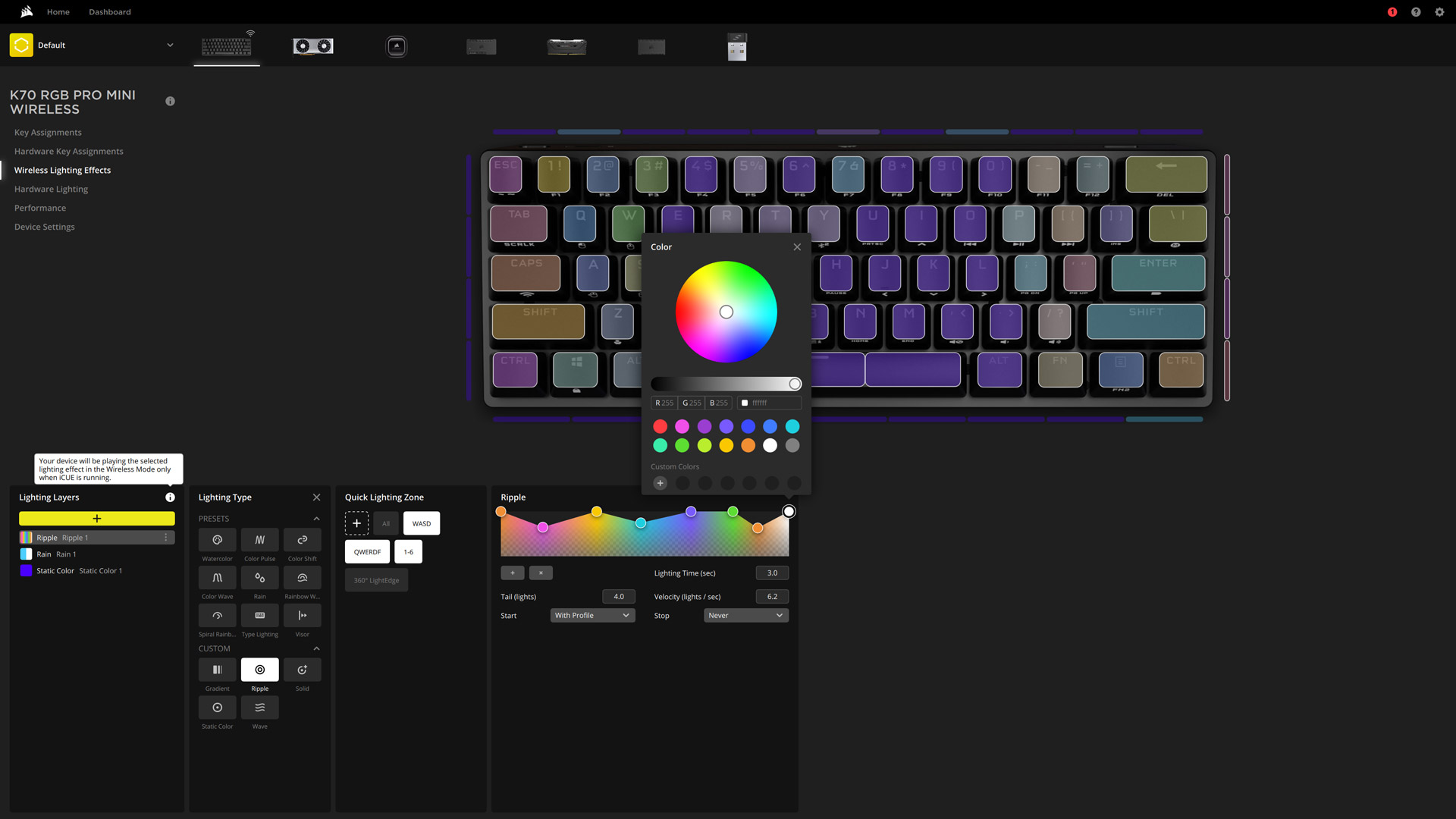This screenshot has width=1456, height=819.
Task: Pick the cyan preset color swatch
Action: point(792,427)
